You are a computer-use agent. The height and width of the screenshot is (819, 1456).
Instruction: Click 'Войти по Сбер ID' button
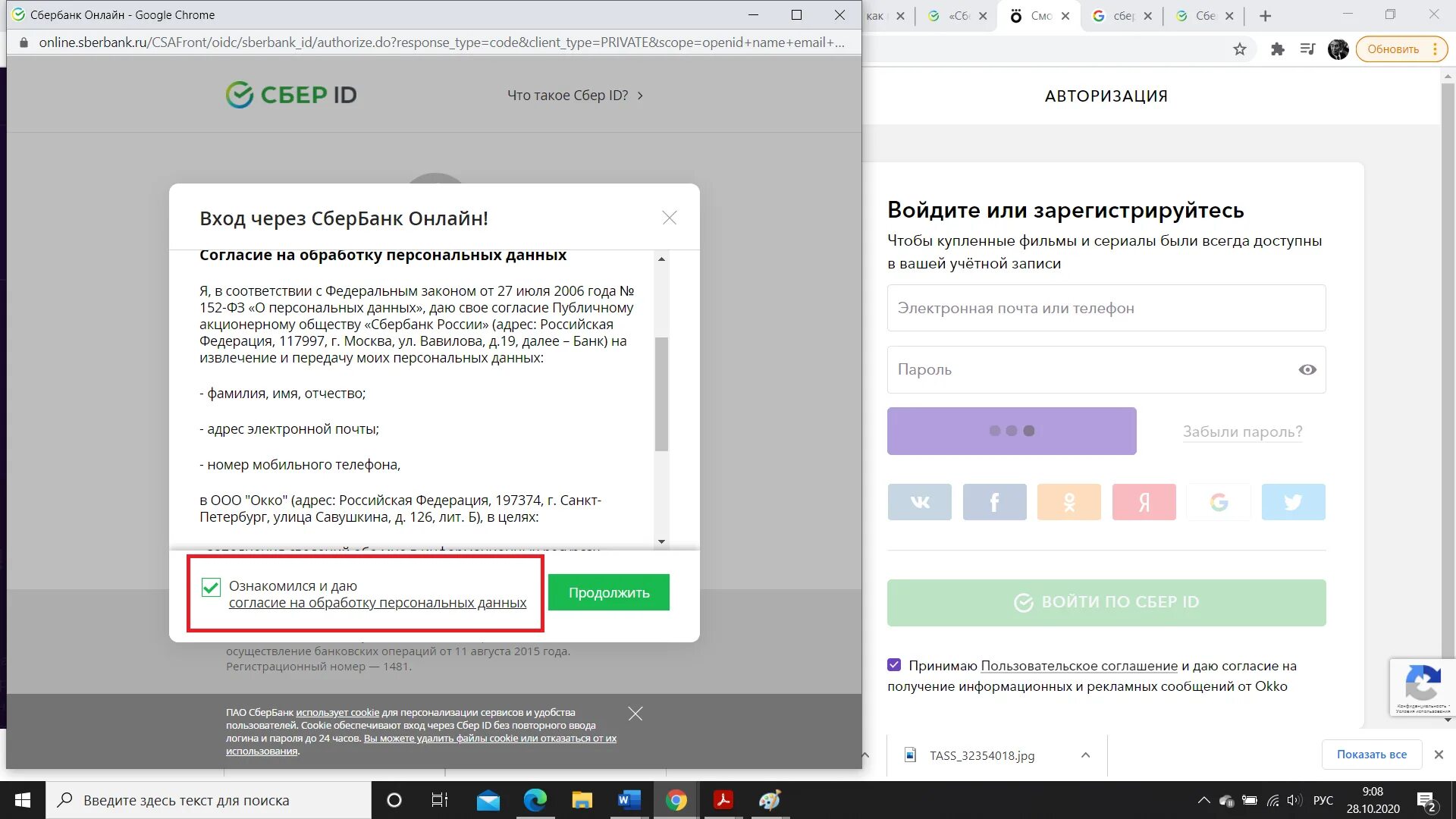[x=1106, y=603]
